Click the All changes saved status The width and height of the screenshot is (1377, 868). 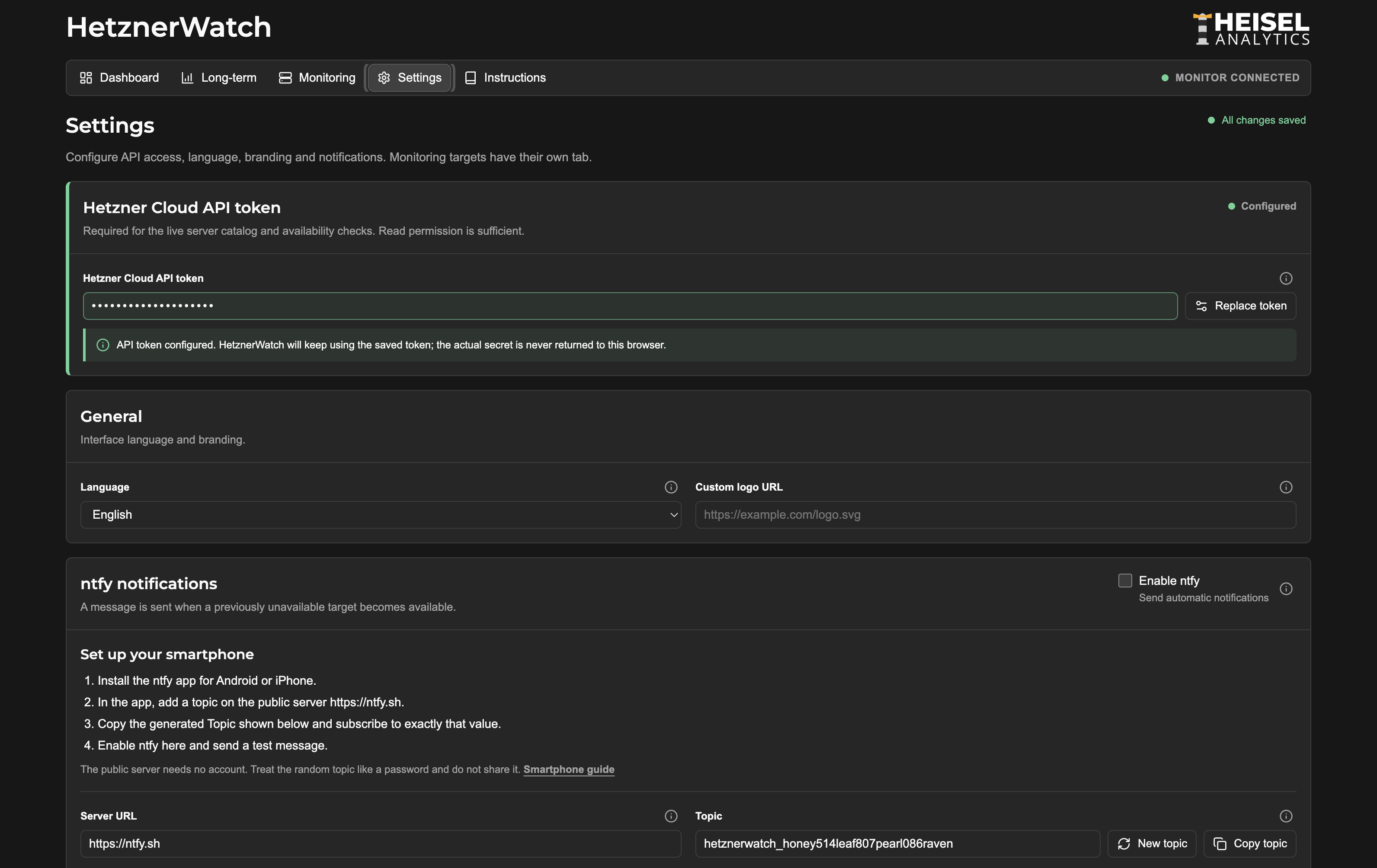(1256, 120)
